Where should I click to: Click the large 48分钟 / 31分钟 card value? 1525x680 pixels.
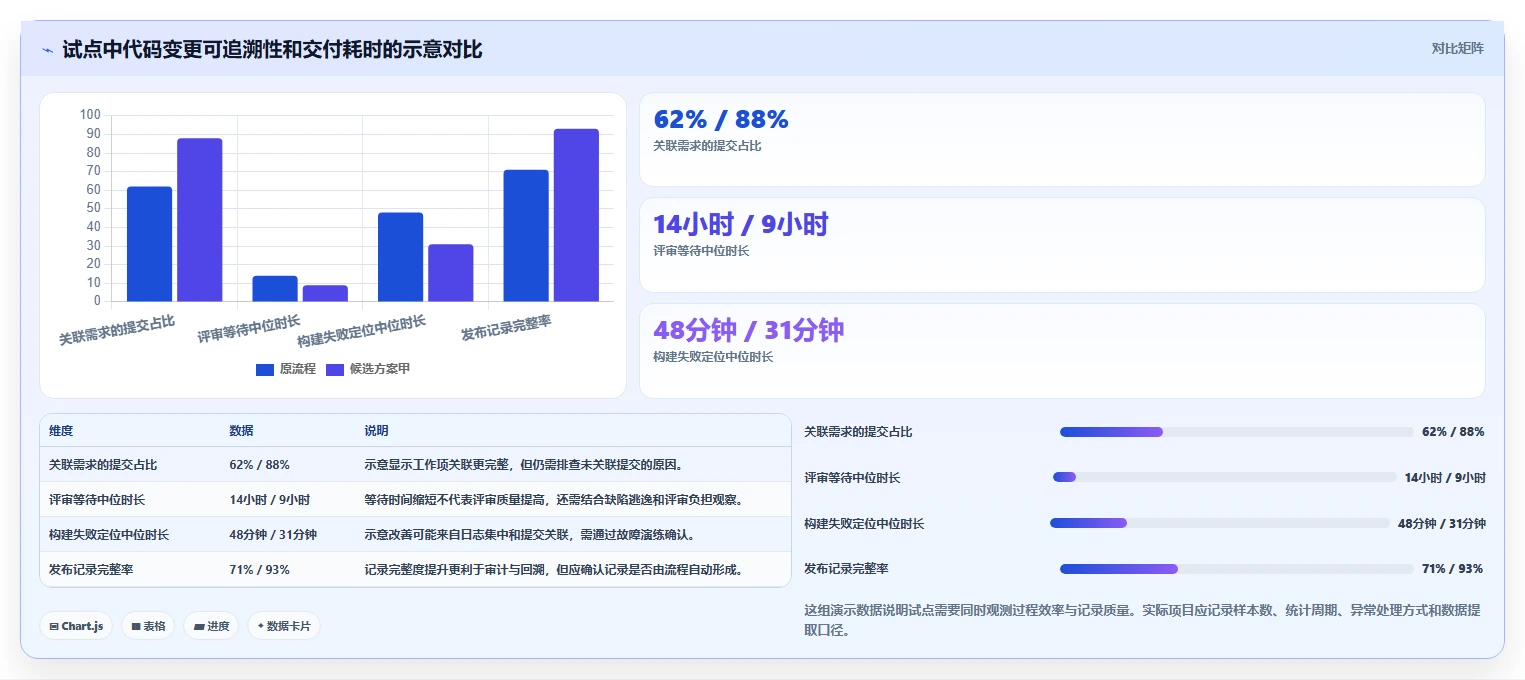point(749,330)
